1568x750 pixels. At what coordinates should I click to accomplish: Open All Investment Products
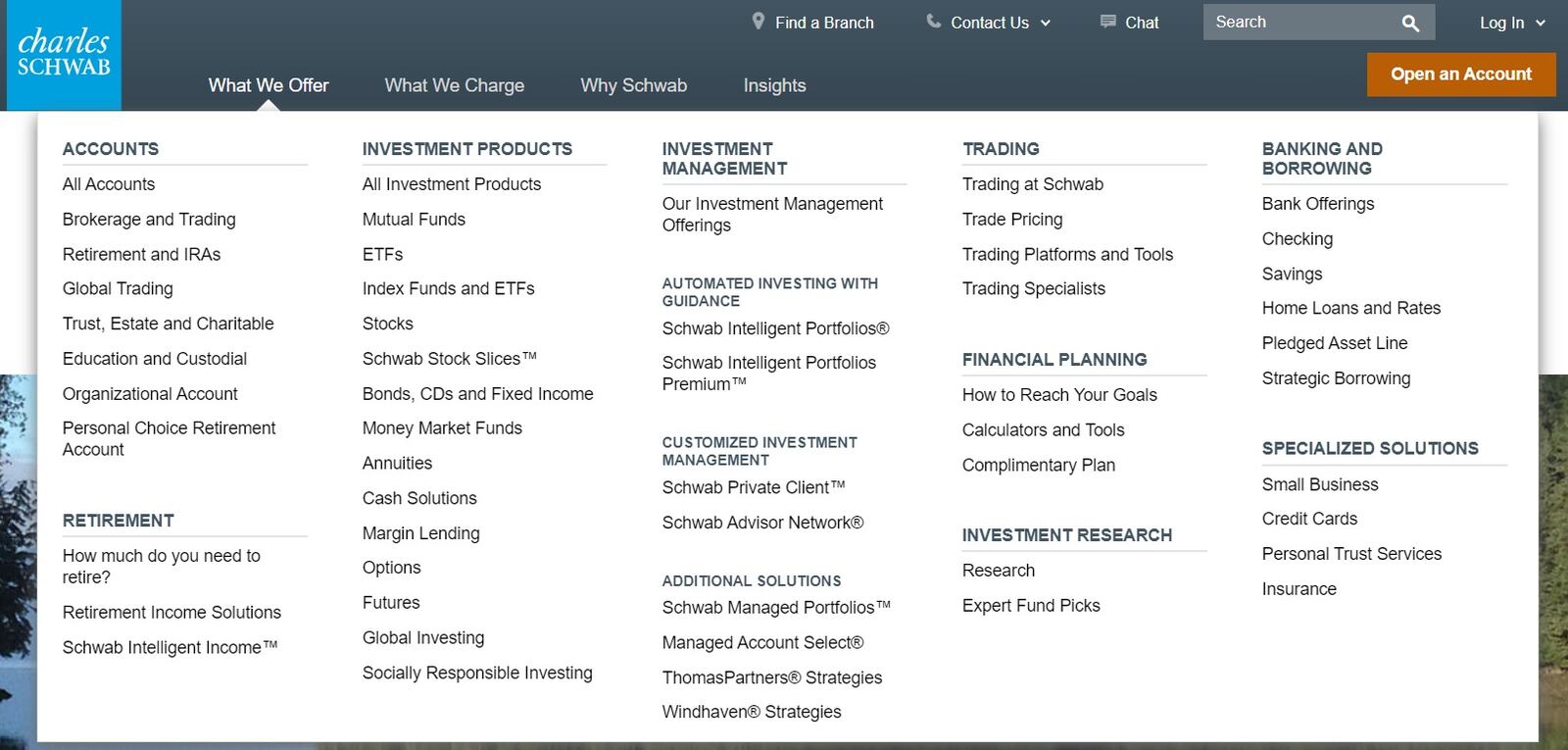452,184
